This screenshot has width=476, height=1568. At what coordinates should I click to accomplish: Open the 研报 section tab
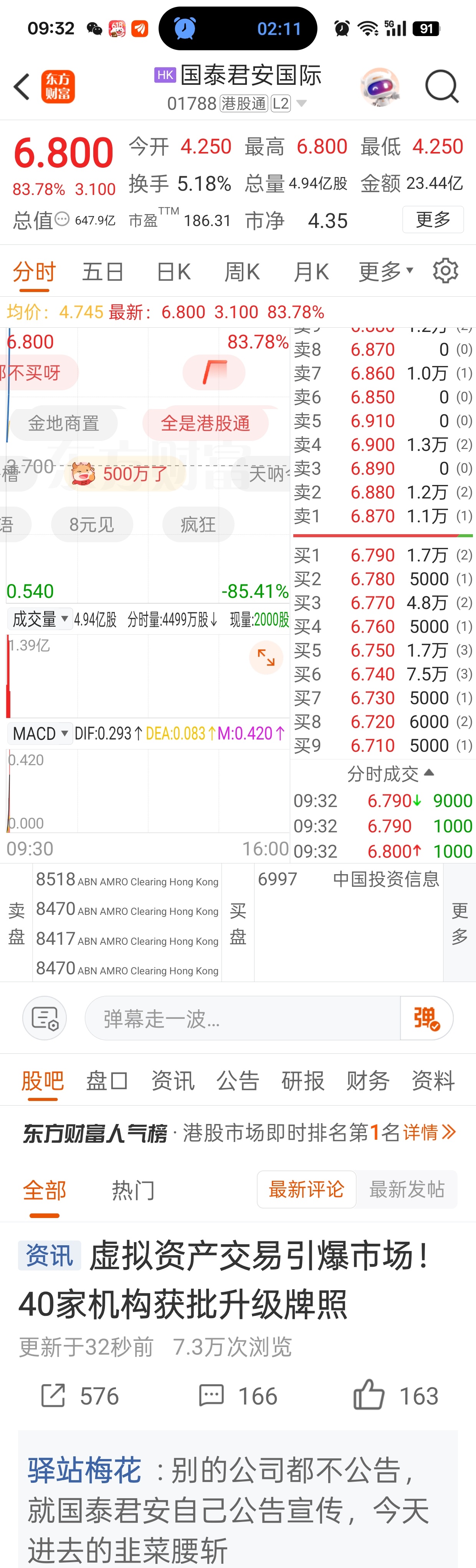[302, 1080]
